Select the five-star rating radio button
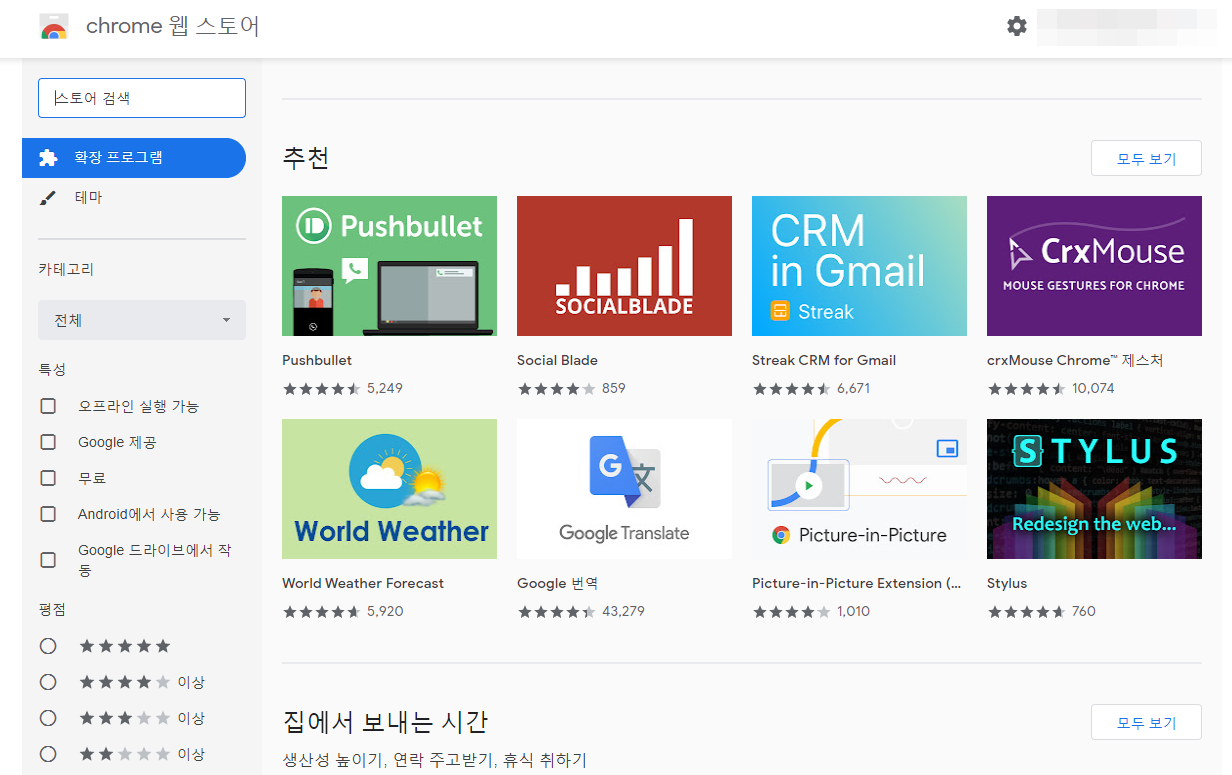Viewport: 1232px width, 775px height. (x=48, y=646)
